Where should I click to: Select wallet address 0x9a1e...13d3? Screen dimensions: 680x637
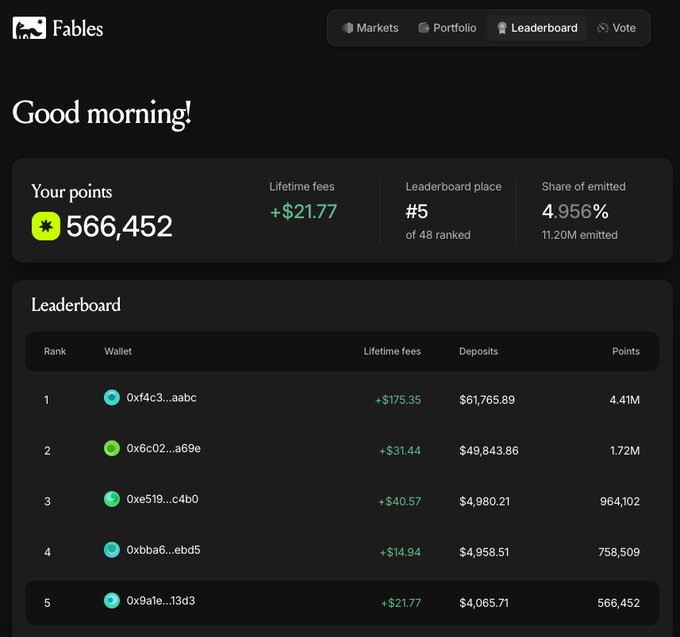(x=161, y=601)
